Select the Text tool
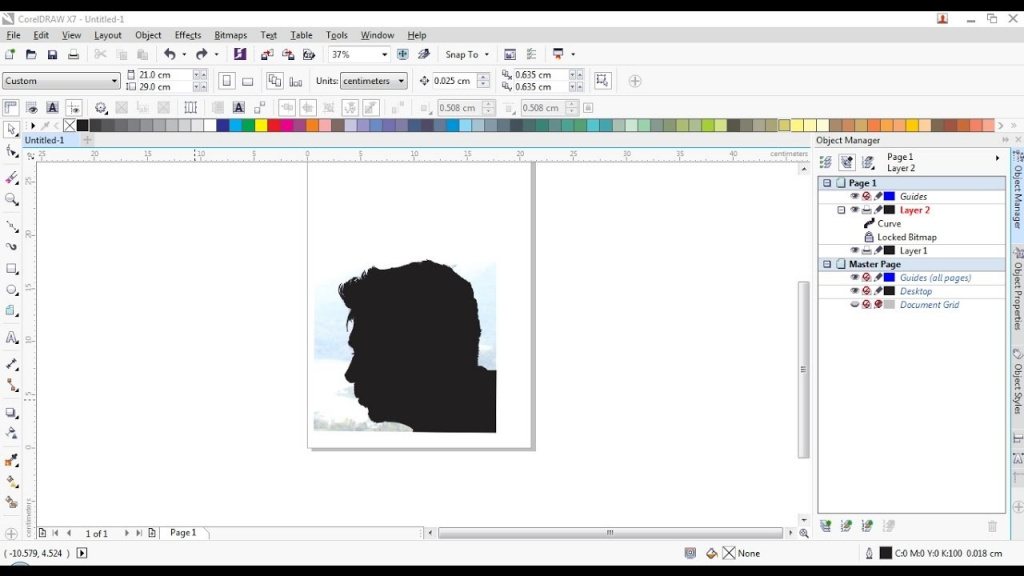 (11, 338)
